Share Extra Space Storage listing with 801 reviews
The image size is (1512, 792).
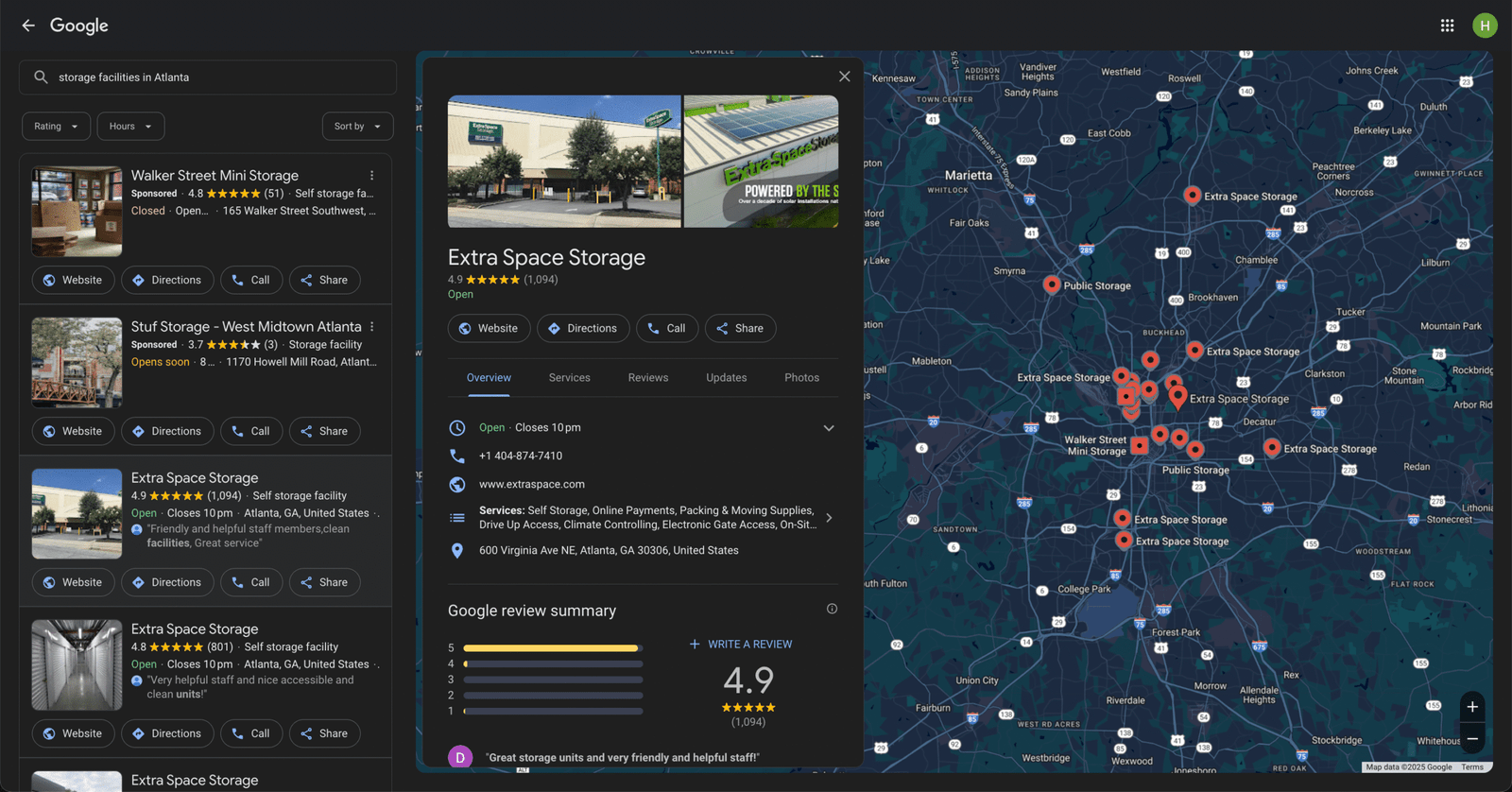pyautogui.click(x=324, y=733)
